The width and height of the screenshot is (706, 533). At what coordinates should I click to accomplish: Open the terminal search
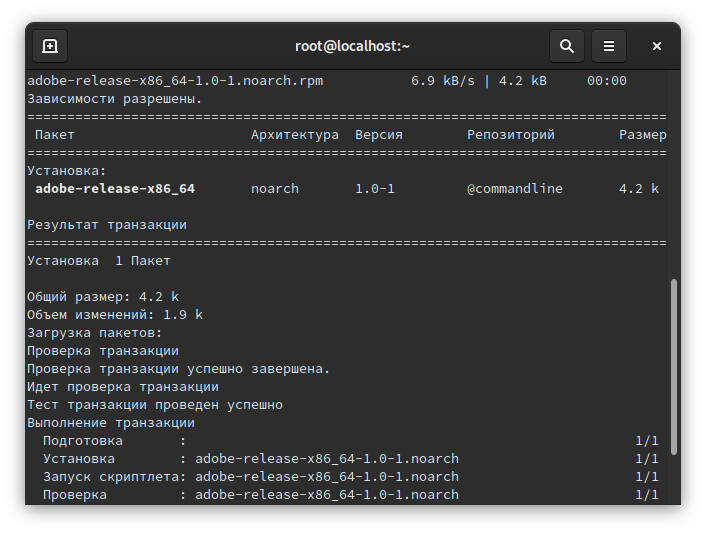566,46
